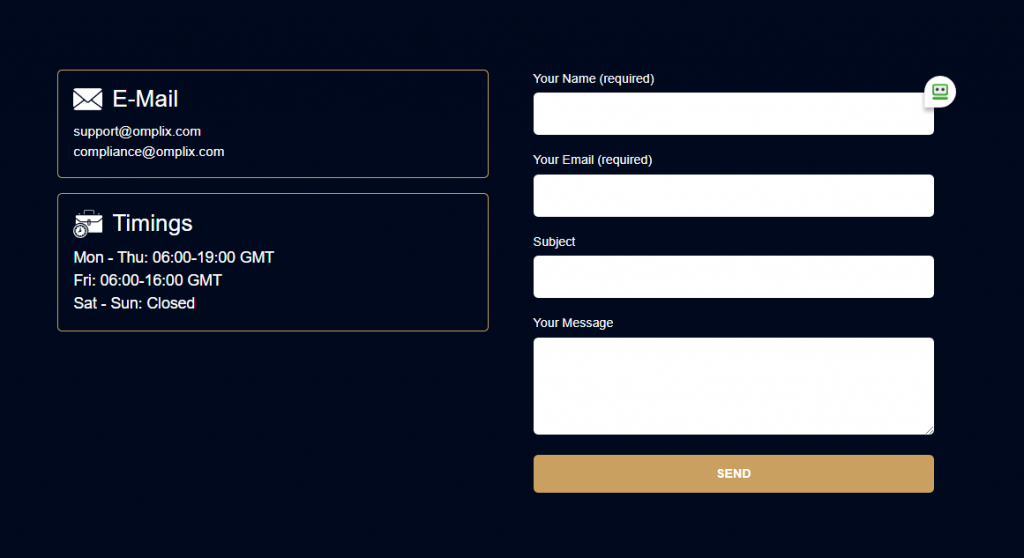Open support@omplix.com email link
This screenshot has height=558, width=1024.
coord(137,131)
